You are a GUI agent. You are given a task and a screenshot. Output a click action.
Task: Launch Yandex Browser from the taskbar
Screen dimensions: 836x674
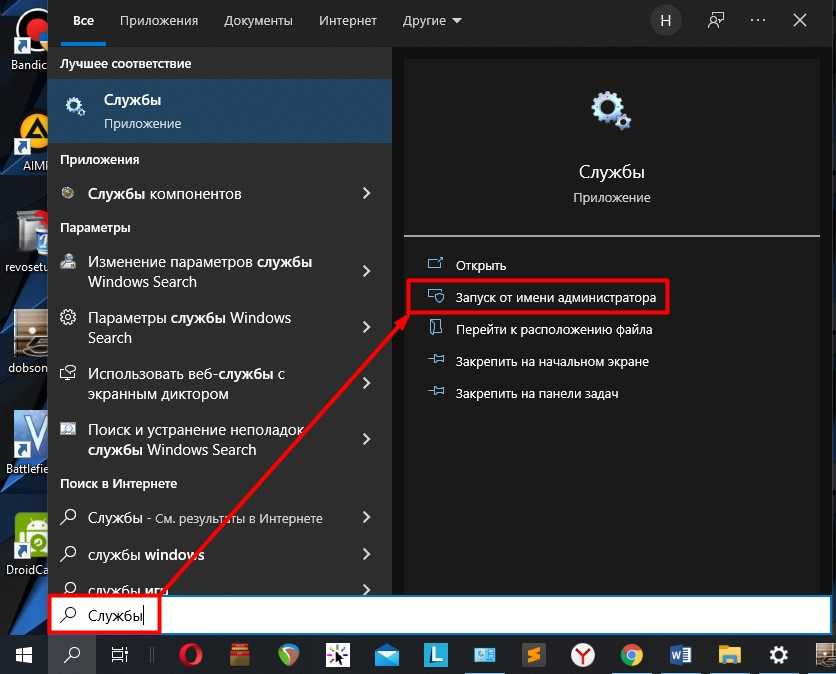click(x=582, y=655)
